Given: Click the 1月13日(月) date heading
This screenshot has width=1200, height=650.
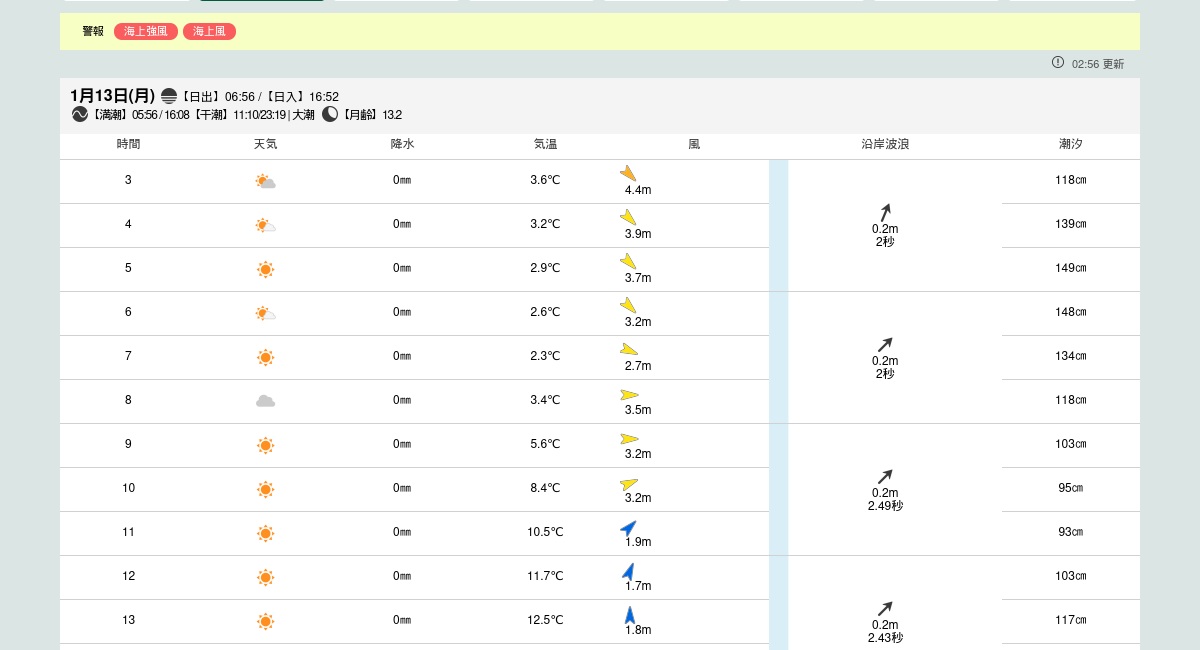Looking at the screenshot, I should (112, 96).
